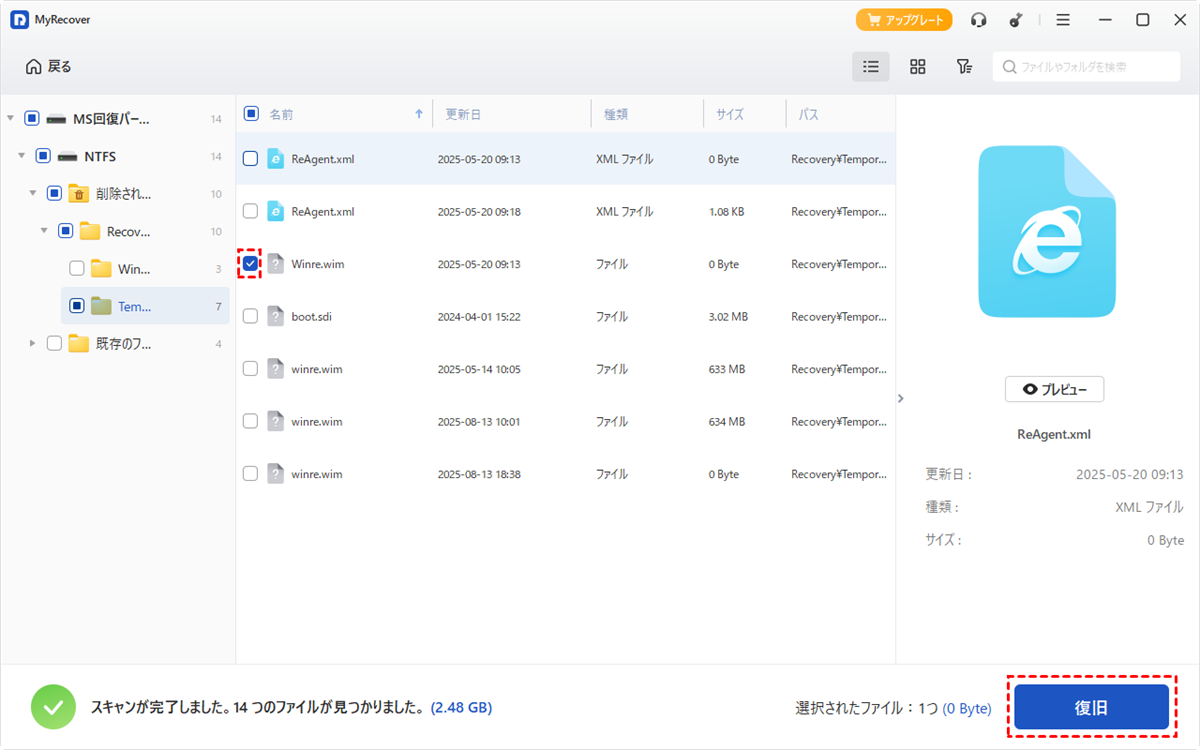Click the Recov... folder icon in tree
This screenshot has height=750, width=1200.
pyautogui.click(x=90, y=231)
